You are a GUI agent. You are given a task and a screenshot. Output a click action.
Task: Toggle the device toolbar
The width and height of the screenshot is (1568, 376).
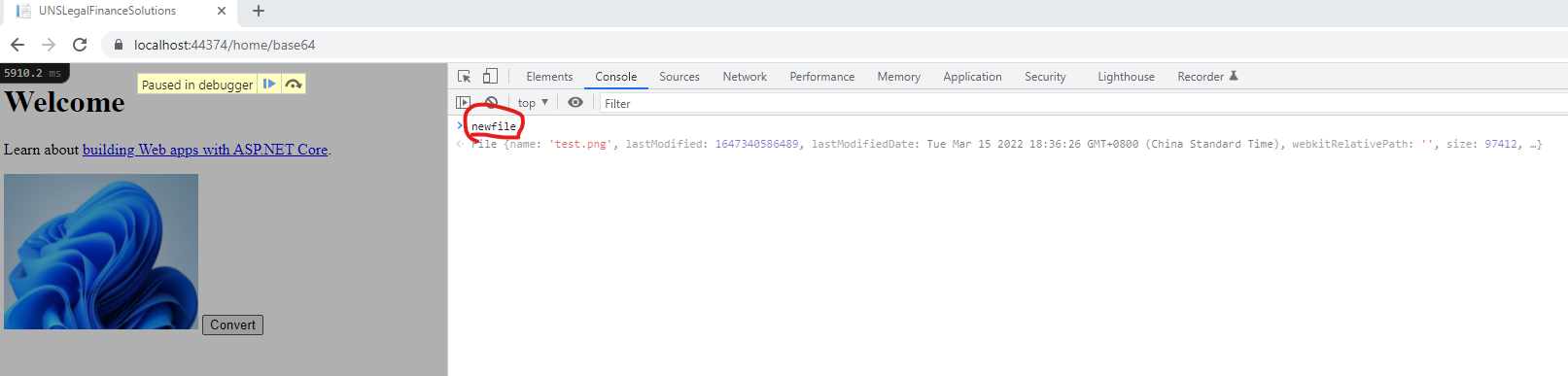click(x=490, y=76)
